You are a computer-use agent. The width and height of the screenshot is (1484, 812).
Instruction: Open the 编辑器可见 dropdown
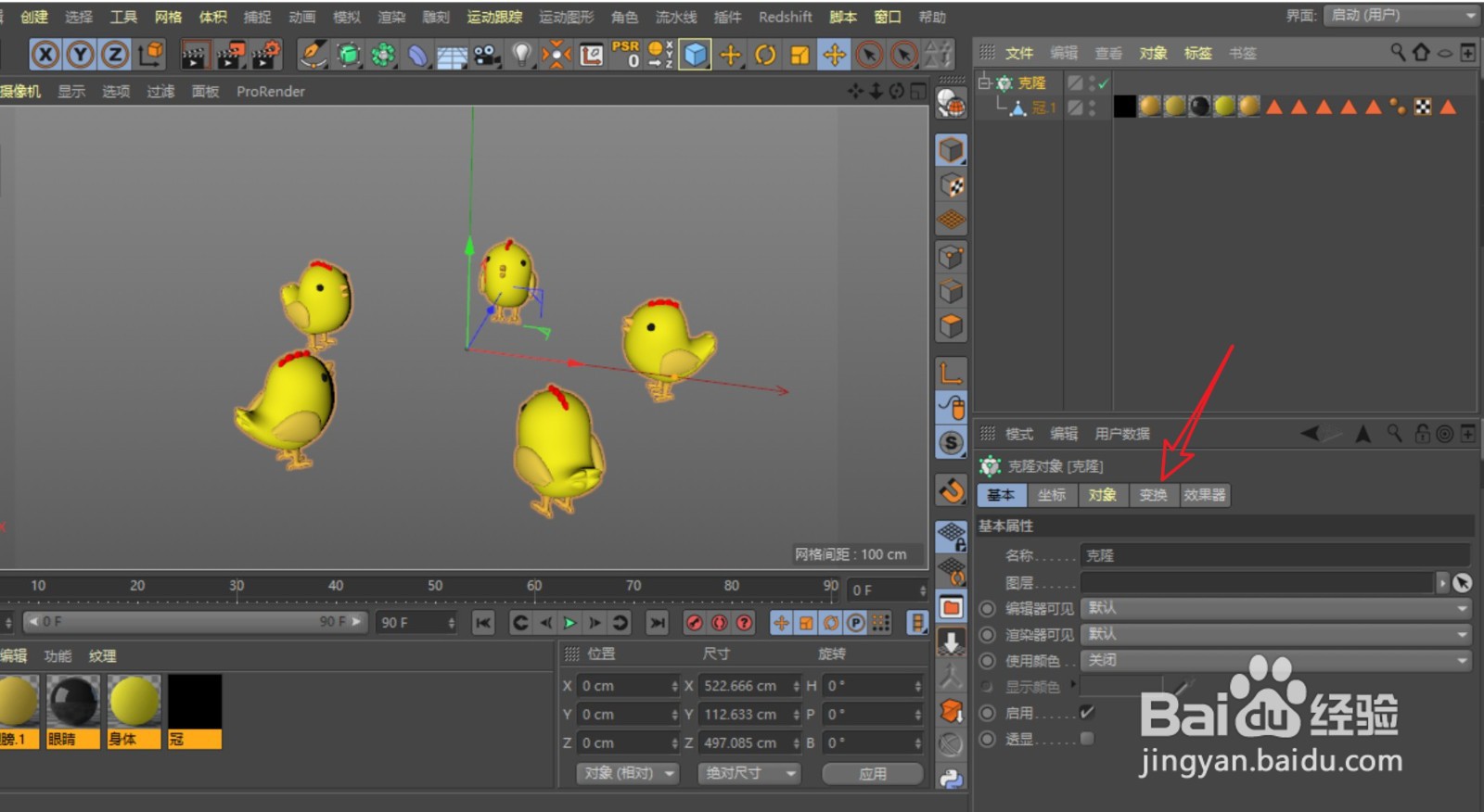(1275, 609)
